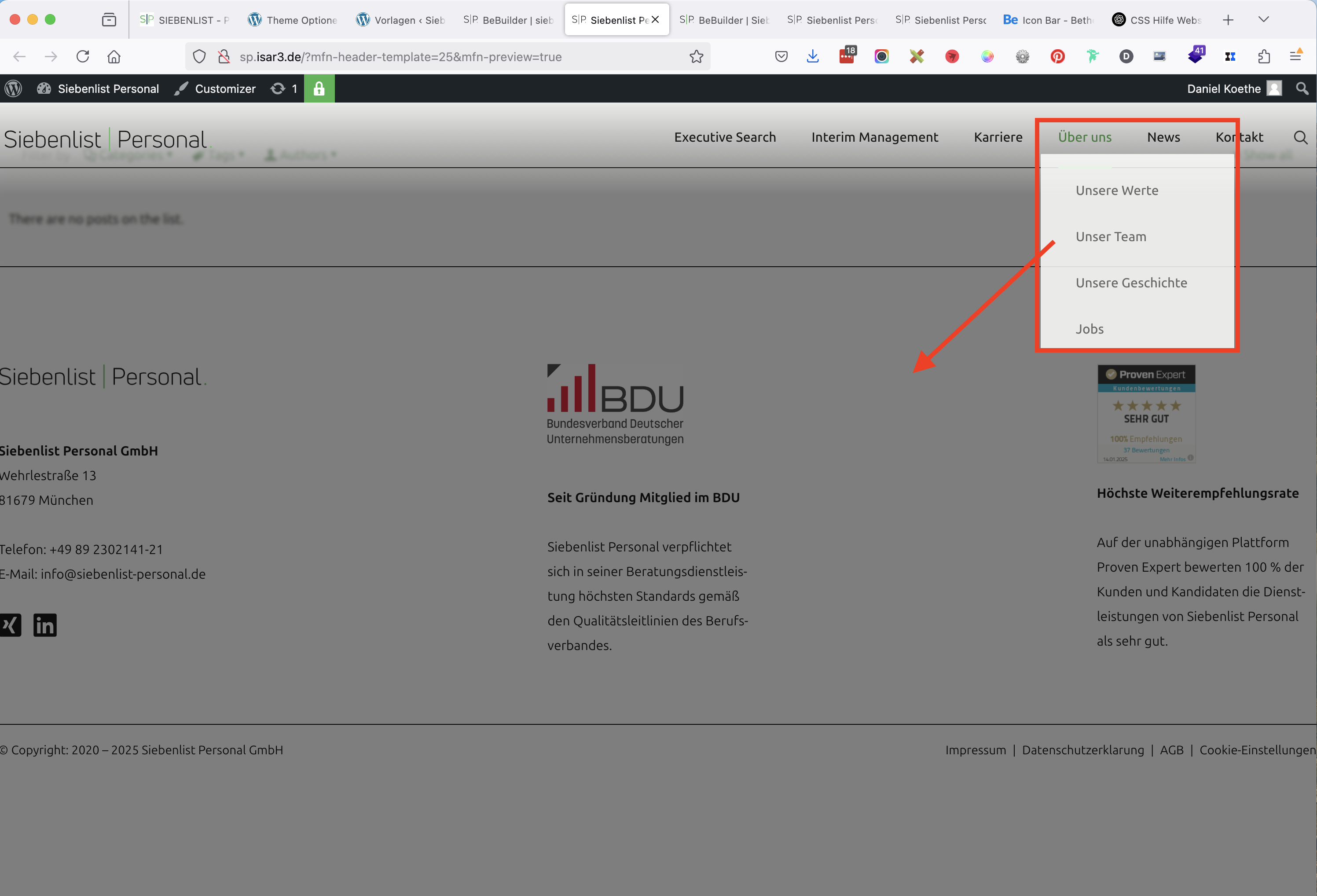Open the Firefox downloads arrow icon
The height and width of the screenshot is (896, 1317).
click(x=813, y=56)
